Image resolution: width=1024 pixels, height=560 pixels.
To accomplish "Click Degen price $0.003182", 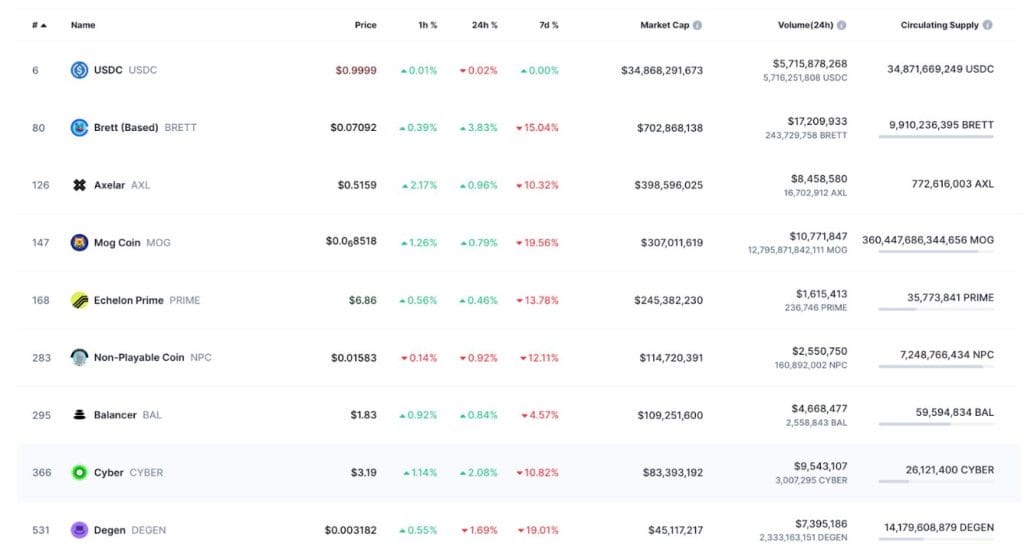I will (x=351, y=530).
